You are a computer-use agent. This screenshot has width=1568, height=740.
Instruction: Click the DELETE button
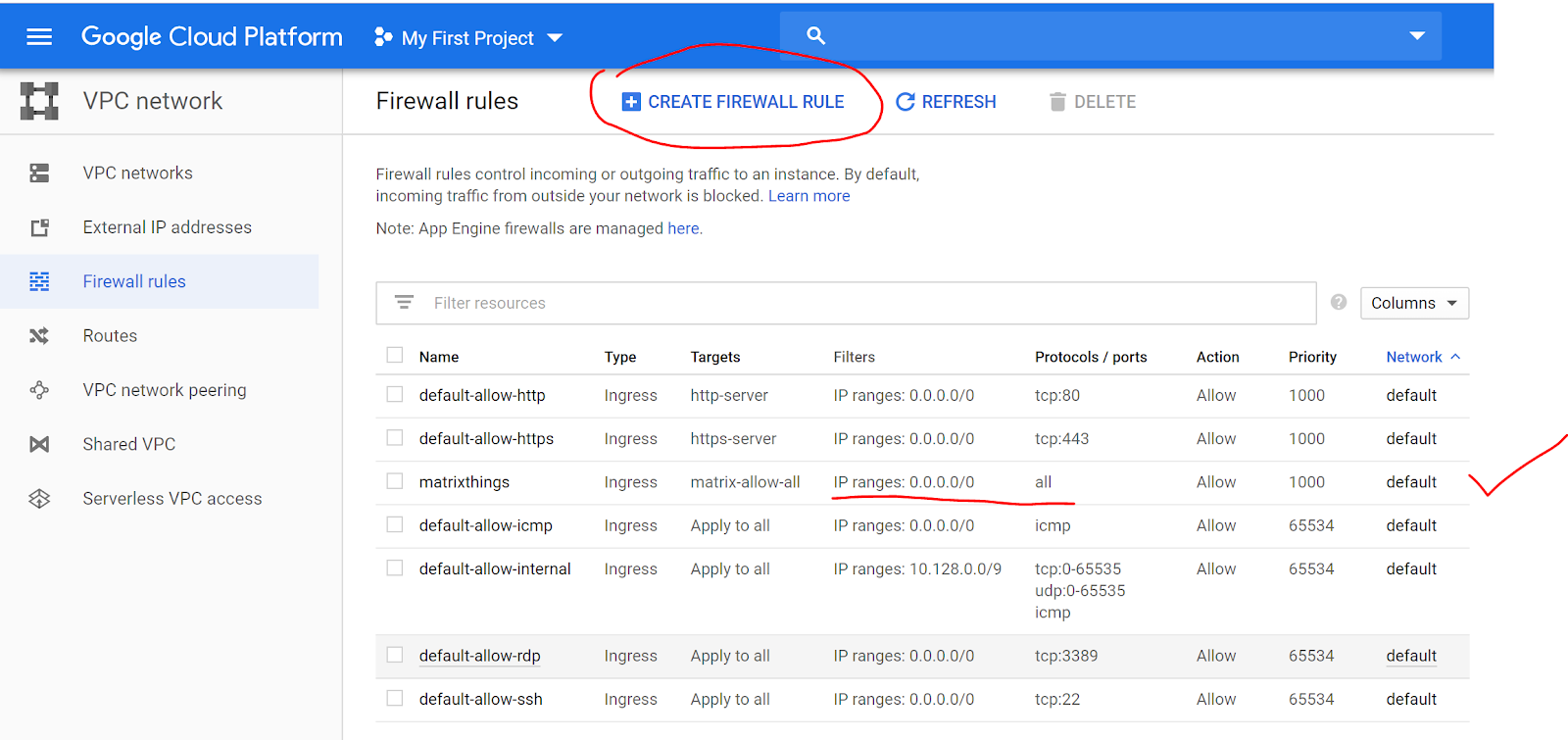point(1093,102)
